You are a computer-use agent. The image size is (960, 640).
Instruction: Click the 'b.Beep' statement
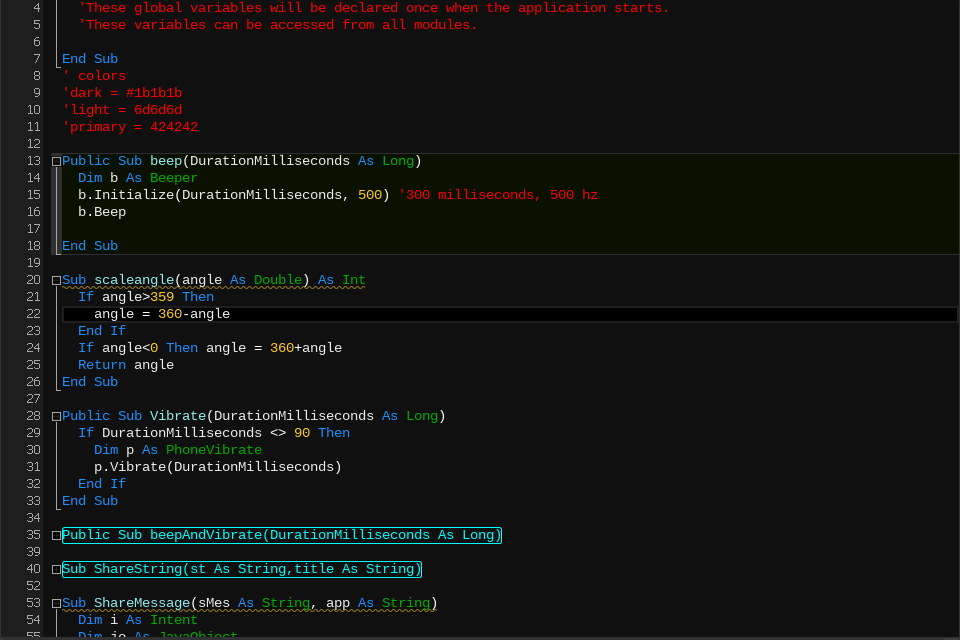102,212
